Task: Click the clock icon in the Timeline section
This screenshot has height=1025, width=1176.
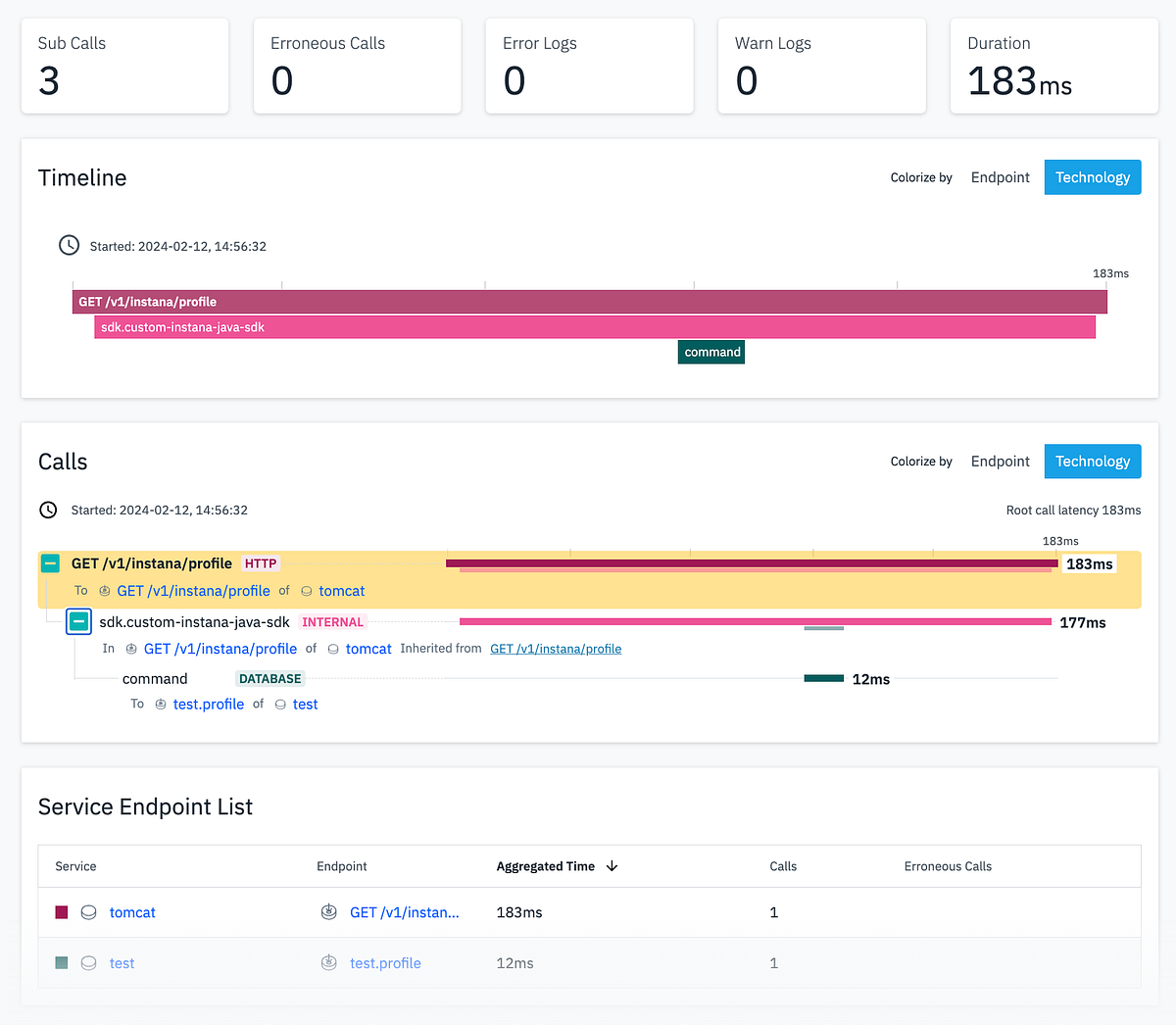Action: (69, 245)
